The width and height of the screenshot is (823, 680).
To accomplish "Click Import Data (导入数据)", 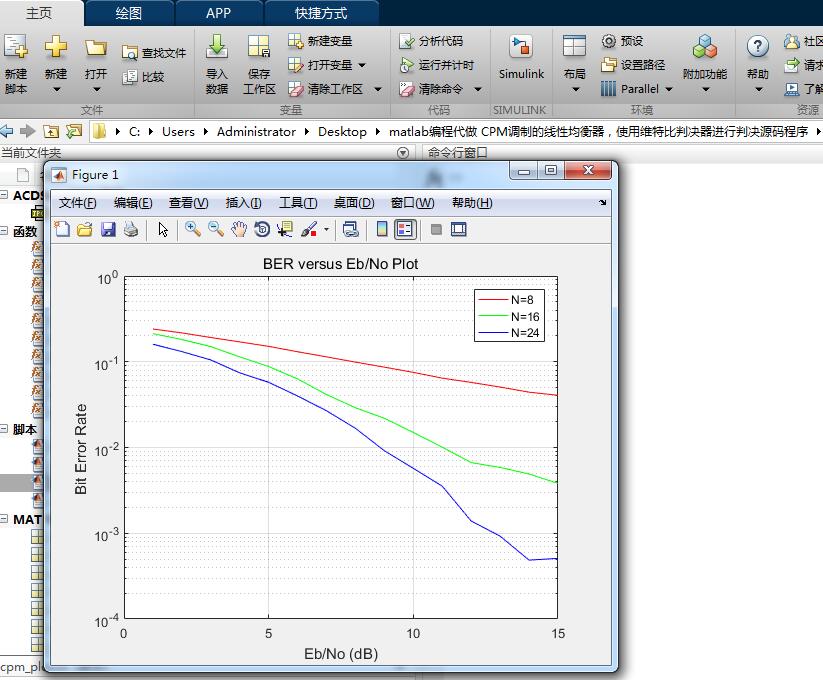I will coord(217,64).
